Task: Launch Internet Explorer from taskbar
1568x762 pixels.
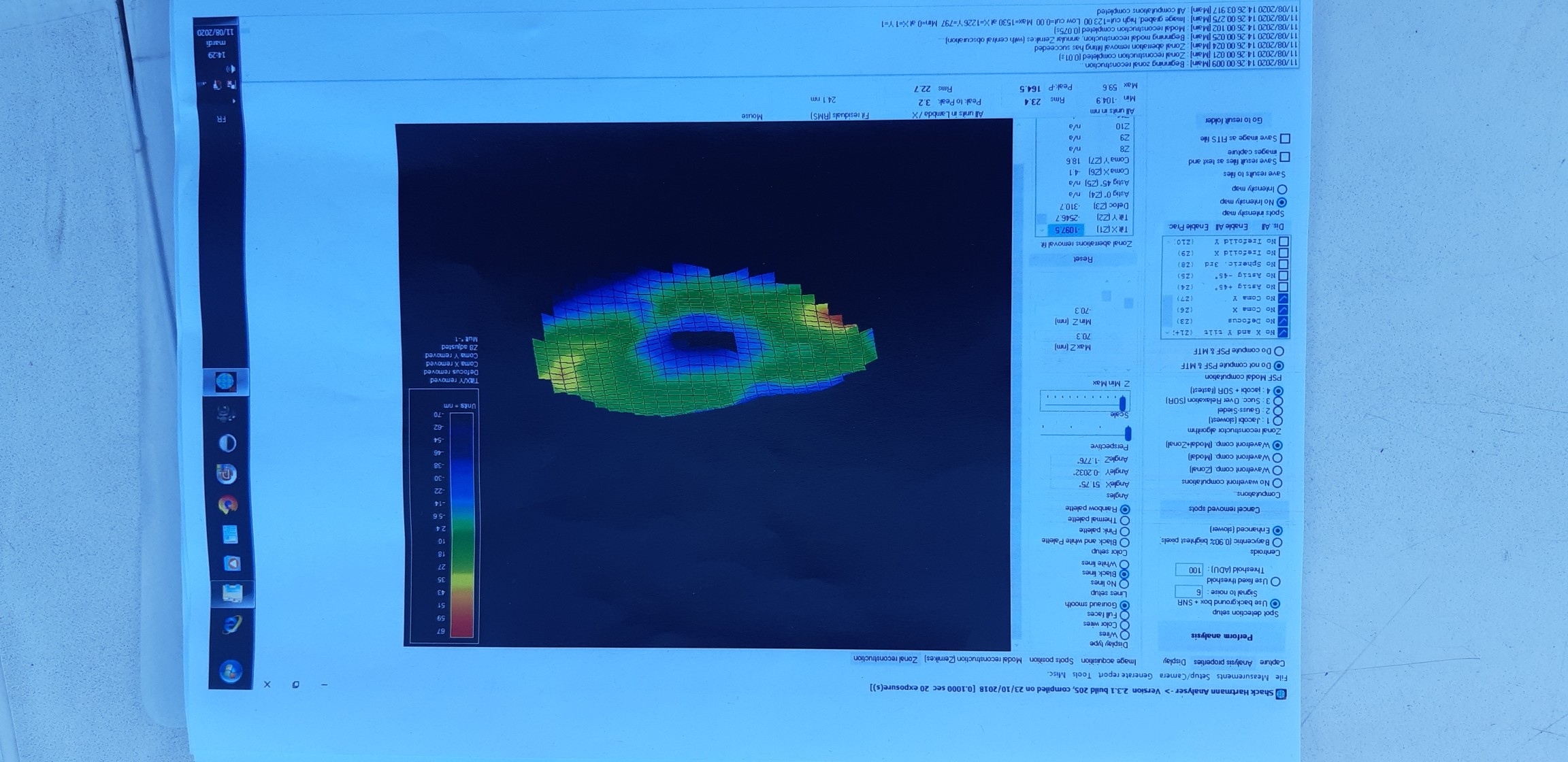Action: 232,625
